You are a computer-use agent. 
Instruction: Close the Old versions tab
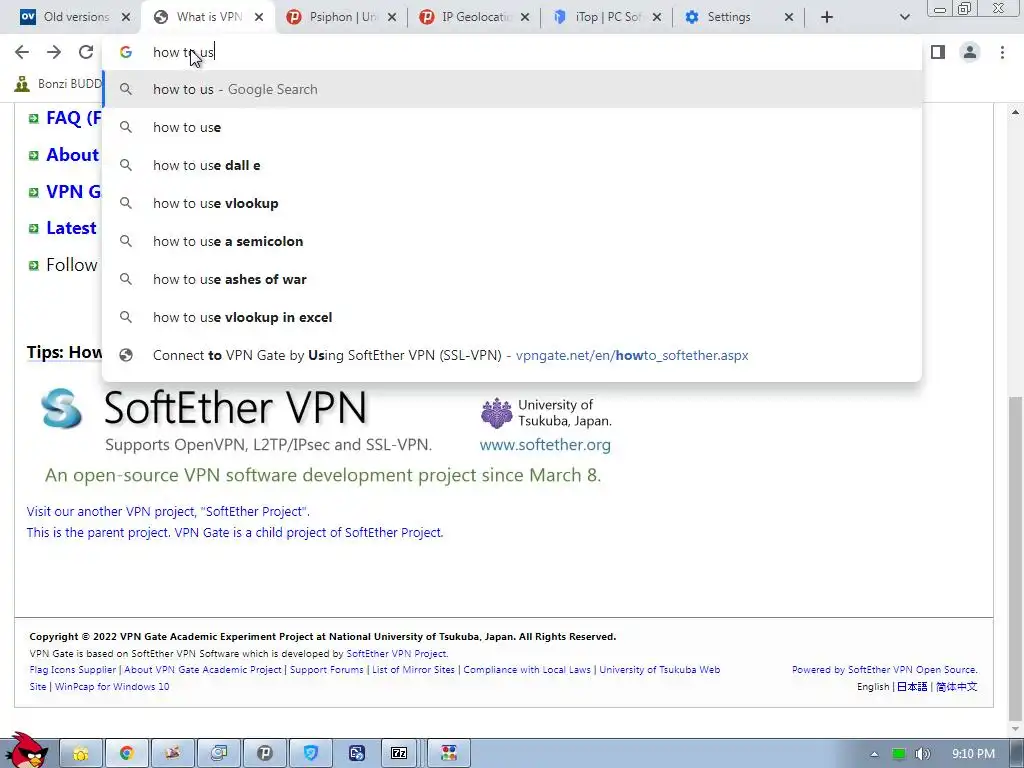tap(126, 17)
